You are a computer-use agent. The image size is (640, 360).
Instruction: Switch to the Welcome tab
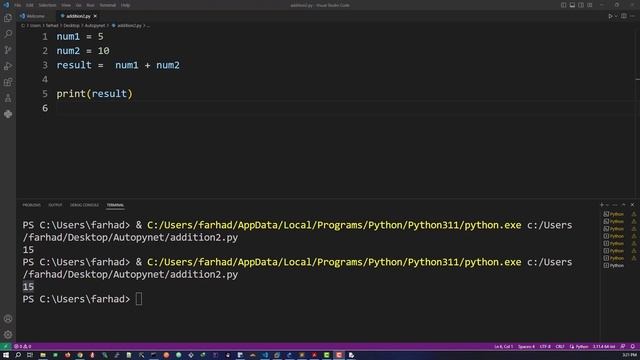click(36, 16)
